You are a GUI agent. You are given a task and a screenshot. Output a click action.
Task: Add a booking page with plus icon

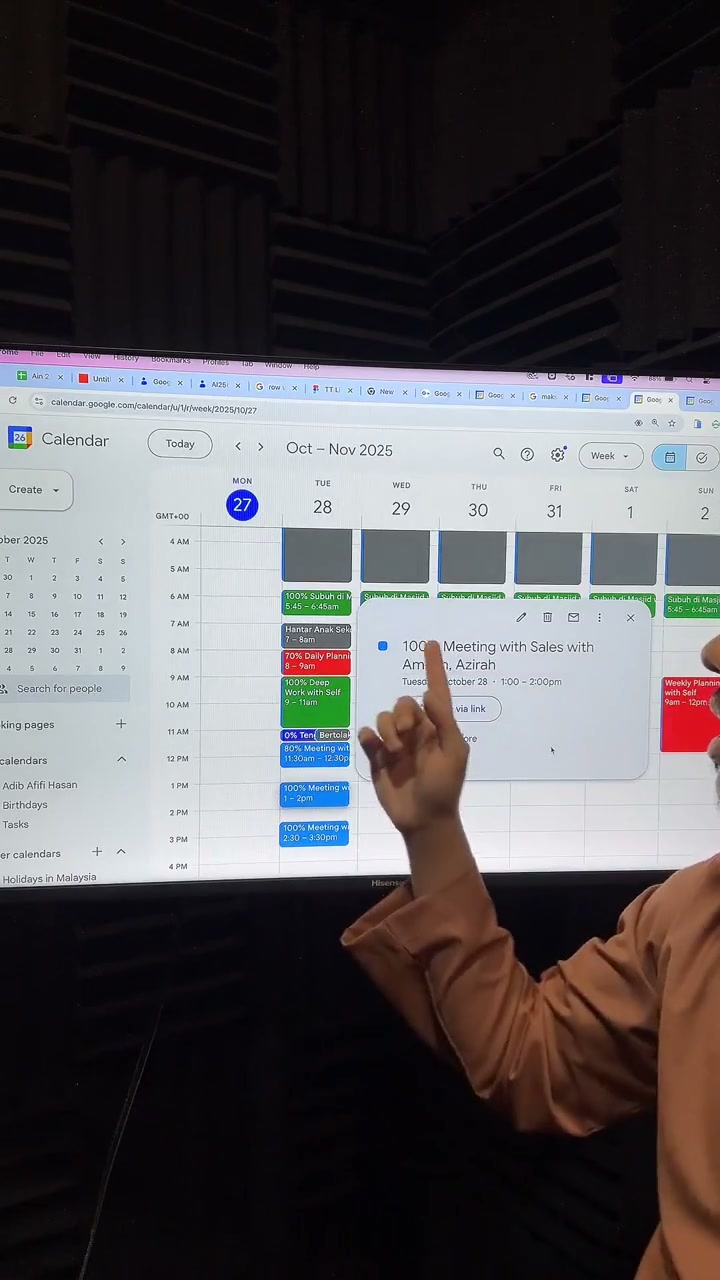tap(121, 723)
